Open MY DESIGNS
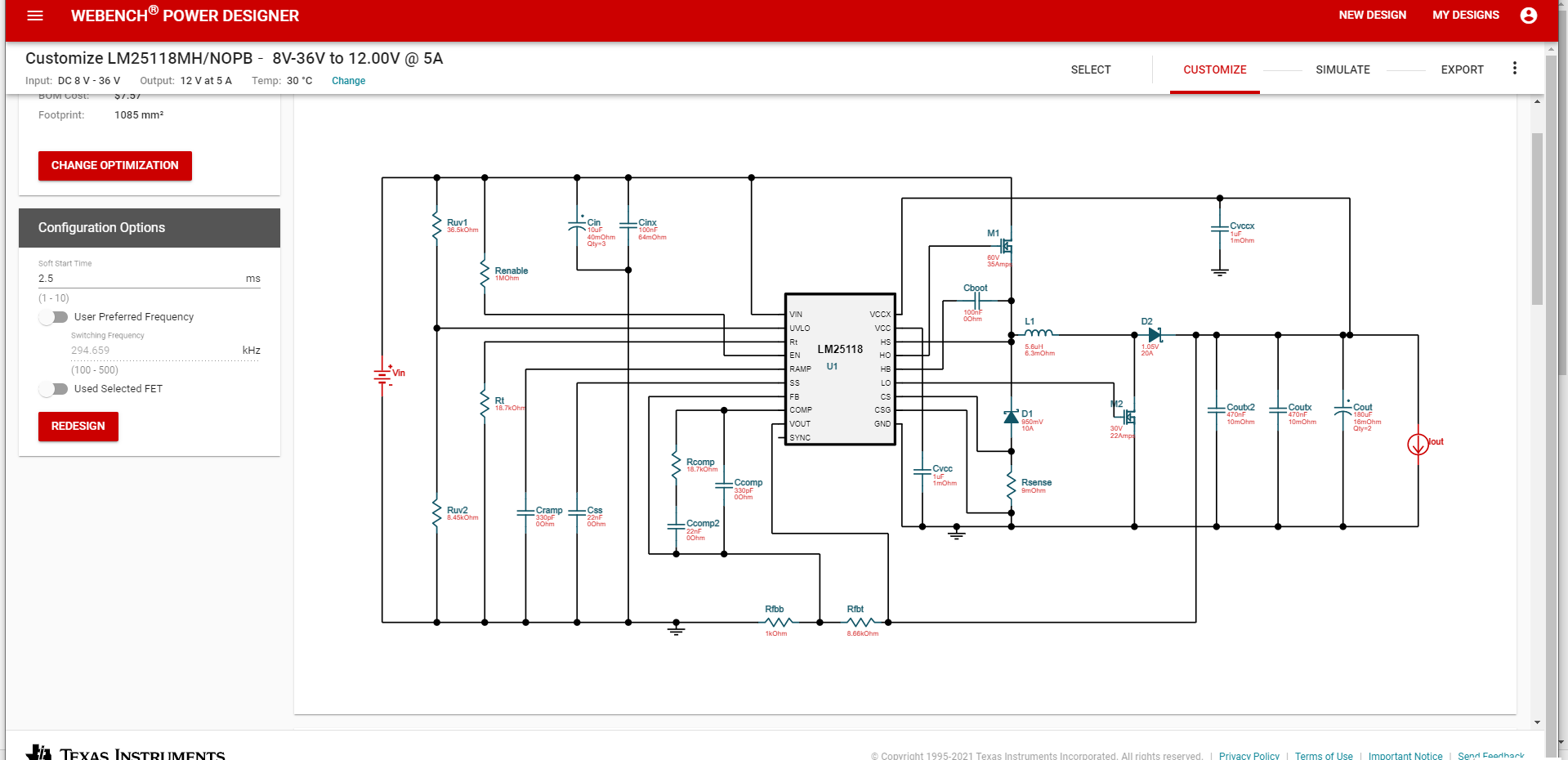Image resolution: width=1568 pixels, height=760 pixels. pyautogui.click(x=1466, y=15)
